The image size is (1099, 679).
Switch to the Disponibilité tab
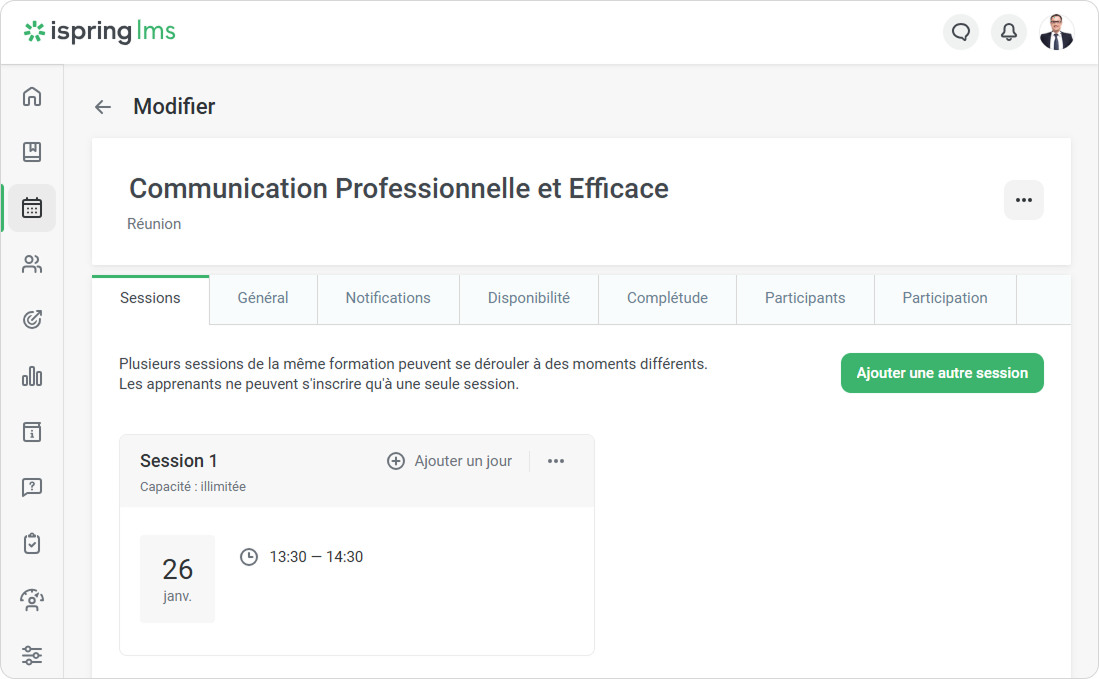click(x=529, y=298)
